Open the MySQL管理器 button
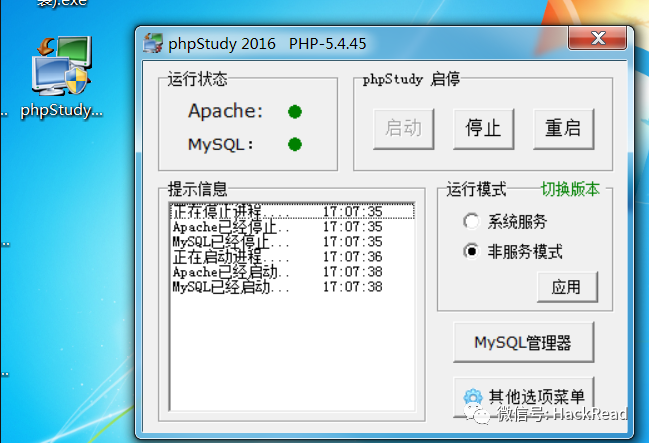Viewport: 649px width, 443px height. coord(524,342)
